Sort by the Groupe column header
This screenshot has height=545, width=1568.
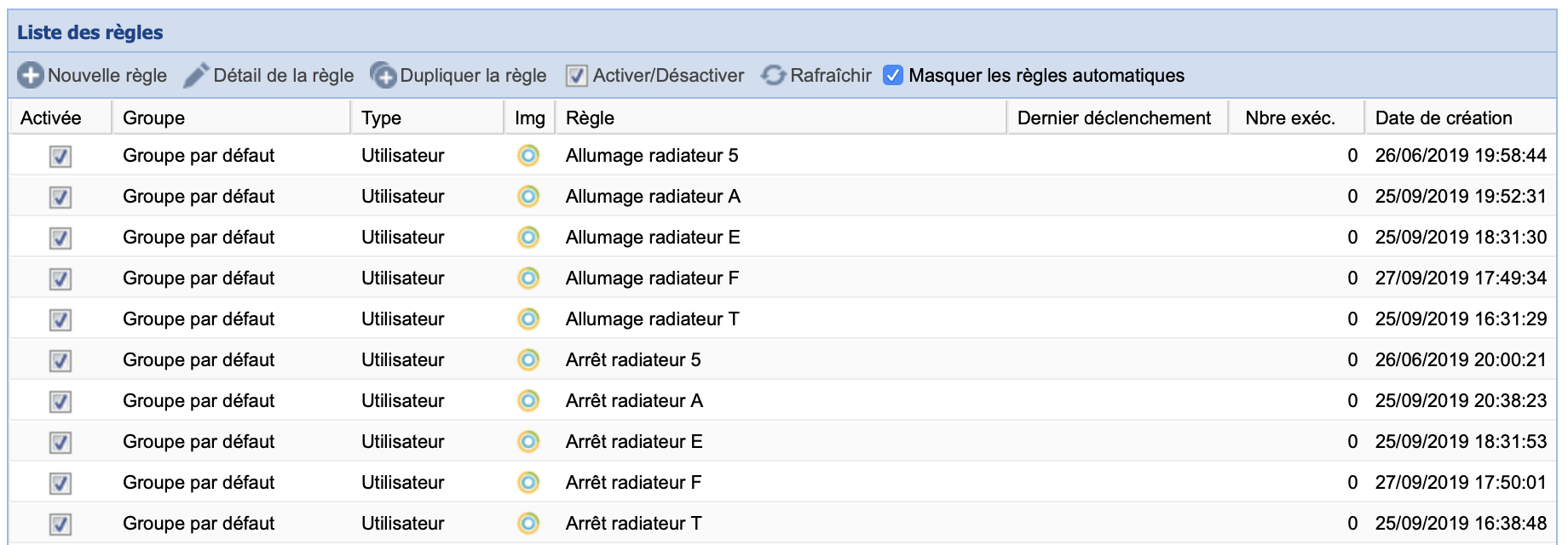pyautogui.click(x=231, y=118)
